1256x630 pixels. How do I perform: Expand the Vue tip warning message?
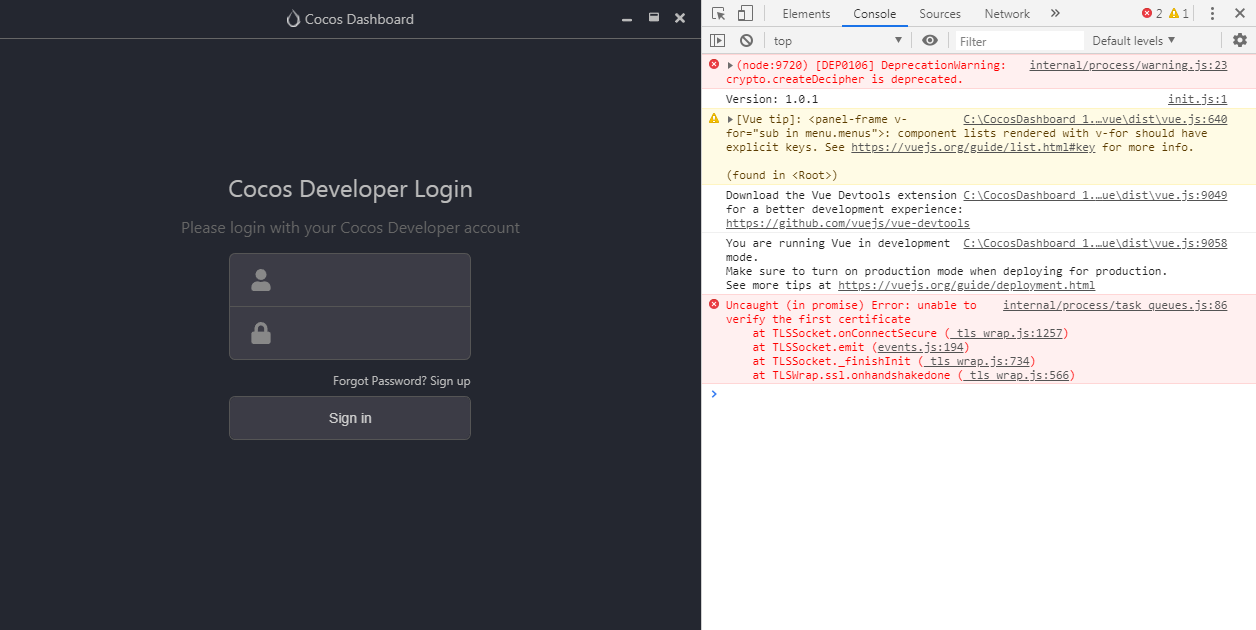pos(731,119)
